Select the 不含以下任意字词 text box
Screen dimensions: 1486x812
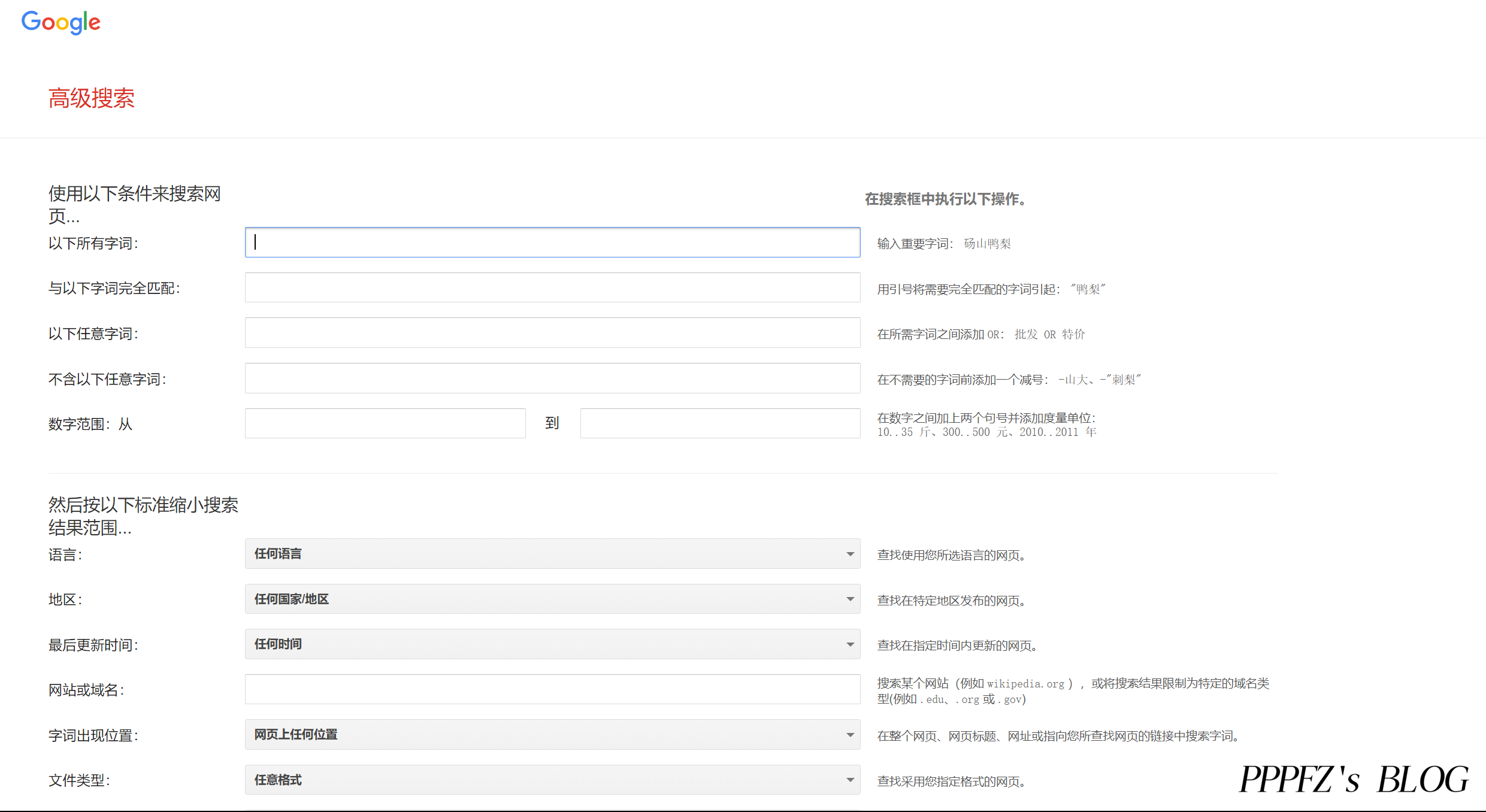point(552,378)
